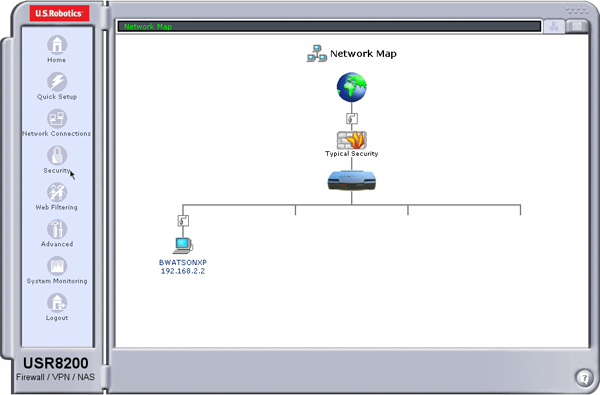The image size is (600, 395).
Task: Open the firewall Typical Security icon
Action: coord(352,140)
